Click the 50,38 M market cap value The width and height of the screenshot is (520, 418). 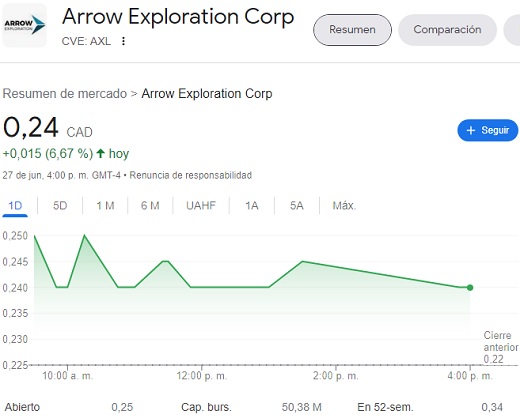302,407
